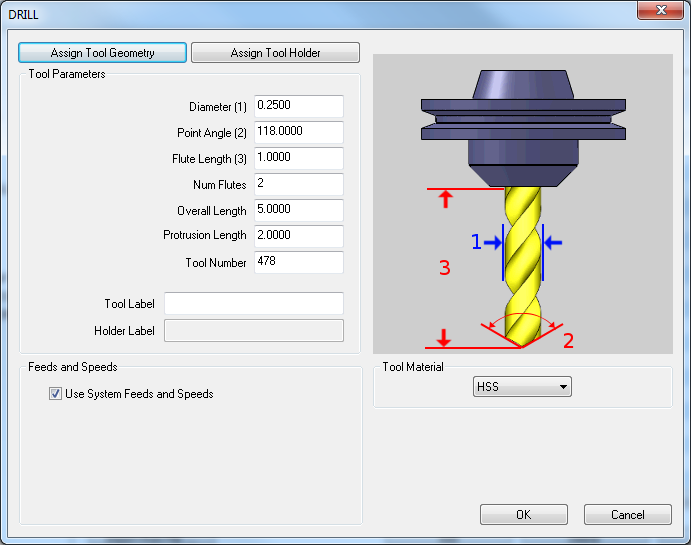Focus the Num Flutes field
This screenshot has width=691, height=545.
click(x=299, y=184)
